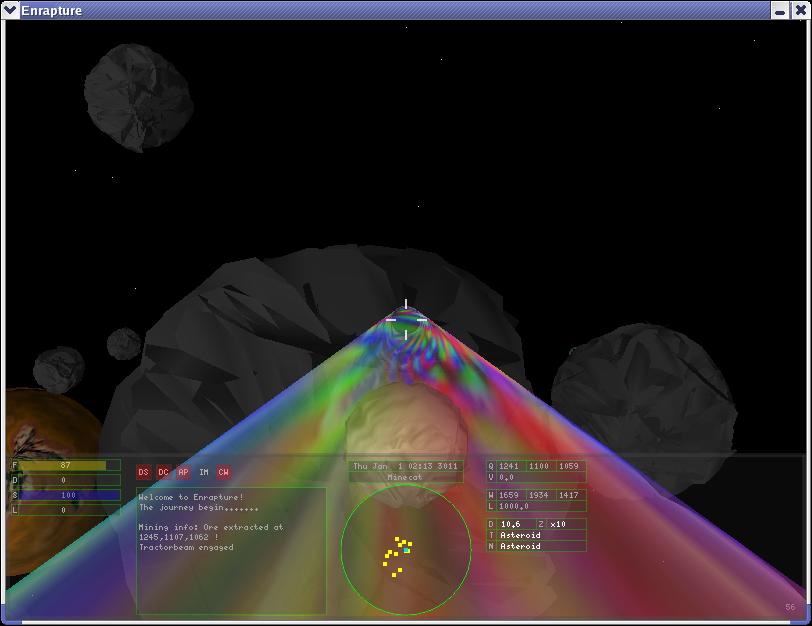This screenshot has height=626, width=812.
Task: Click the Minecat ship name label
Action: (406, 478)
